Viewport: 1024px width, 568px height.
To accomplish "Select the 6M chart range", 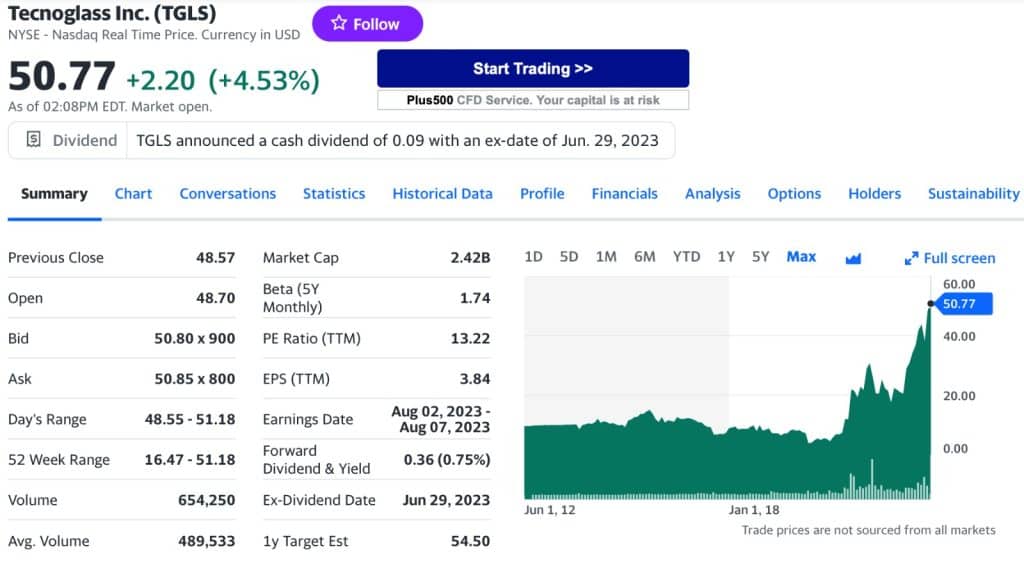I will pyautogui.click(x=645, y=257).
